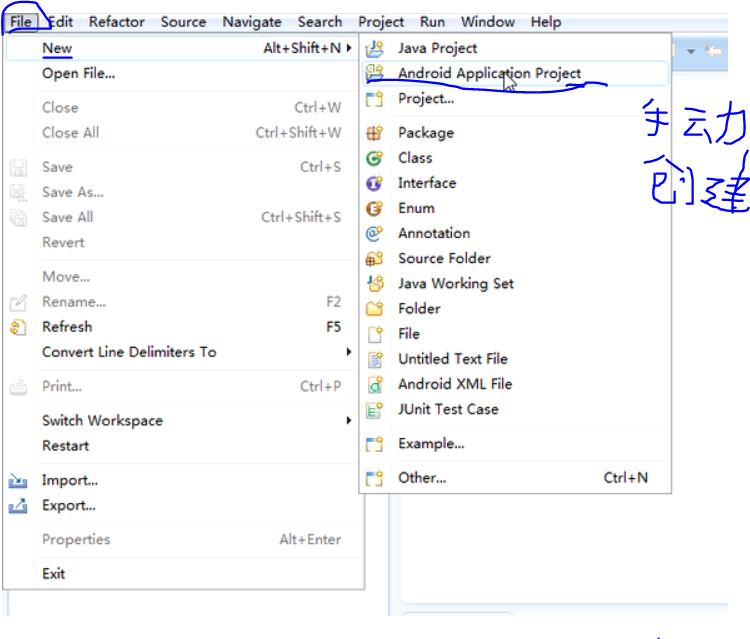
Task: Open the Refactor menu
Action: [117, 22]
